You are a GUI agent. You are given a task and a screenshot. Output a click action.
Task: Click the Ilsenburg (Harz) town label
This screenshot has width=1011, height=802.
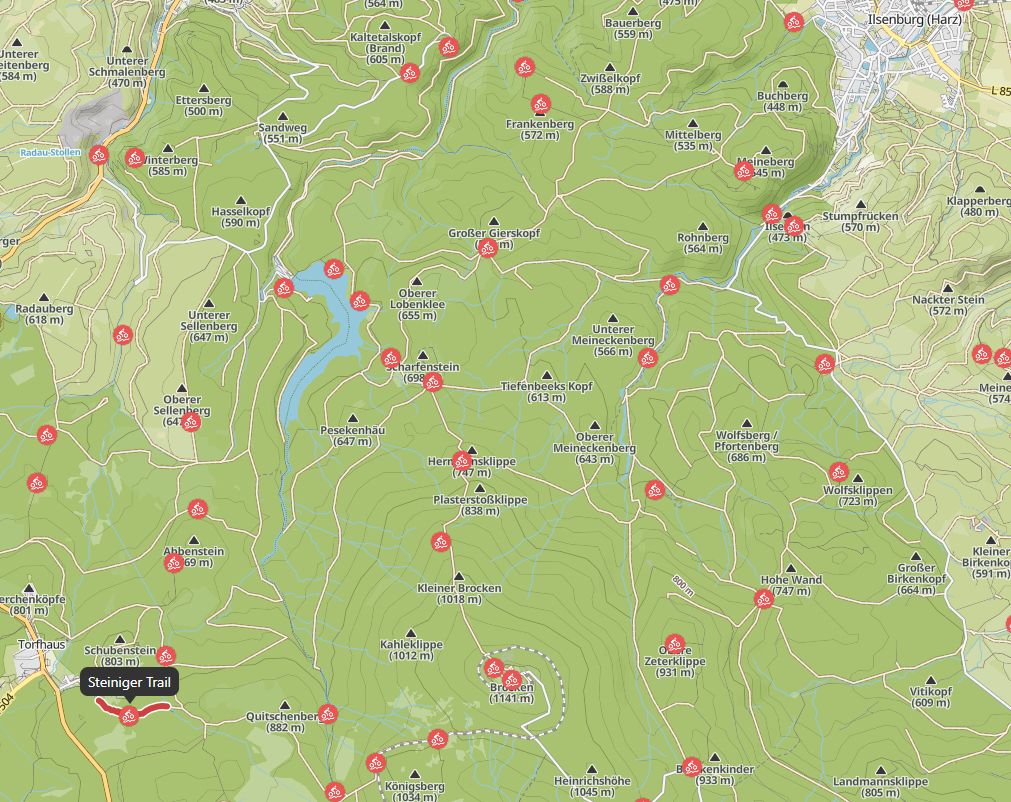[914, 20]
